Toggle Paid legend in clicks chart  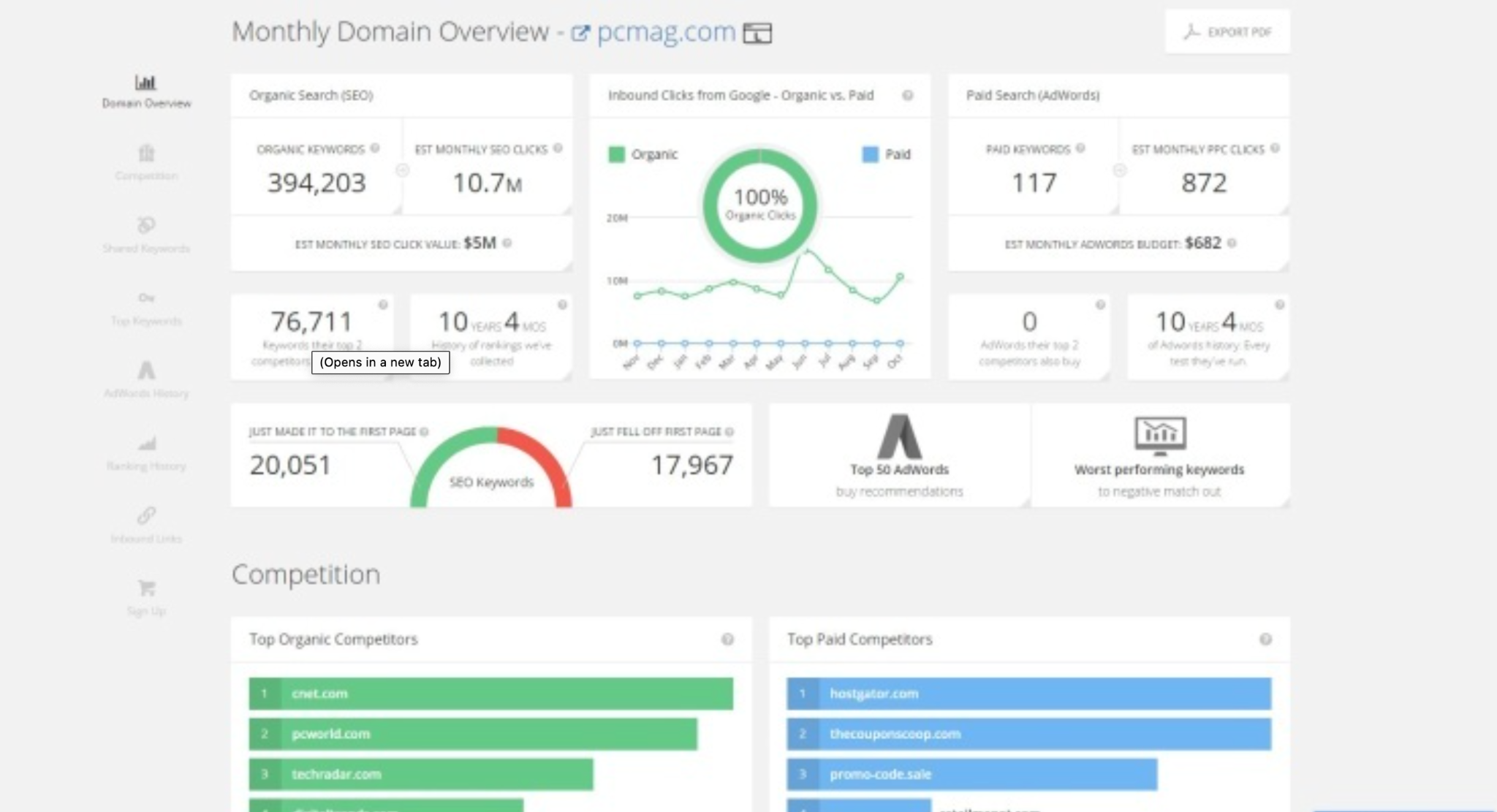tap(886, 154)
